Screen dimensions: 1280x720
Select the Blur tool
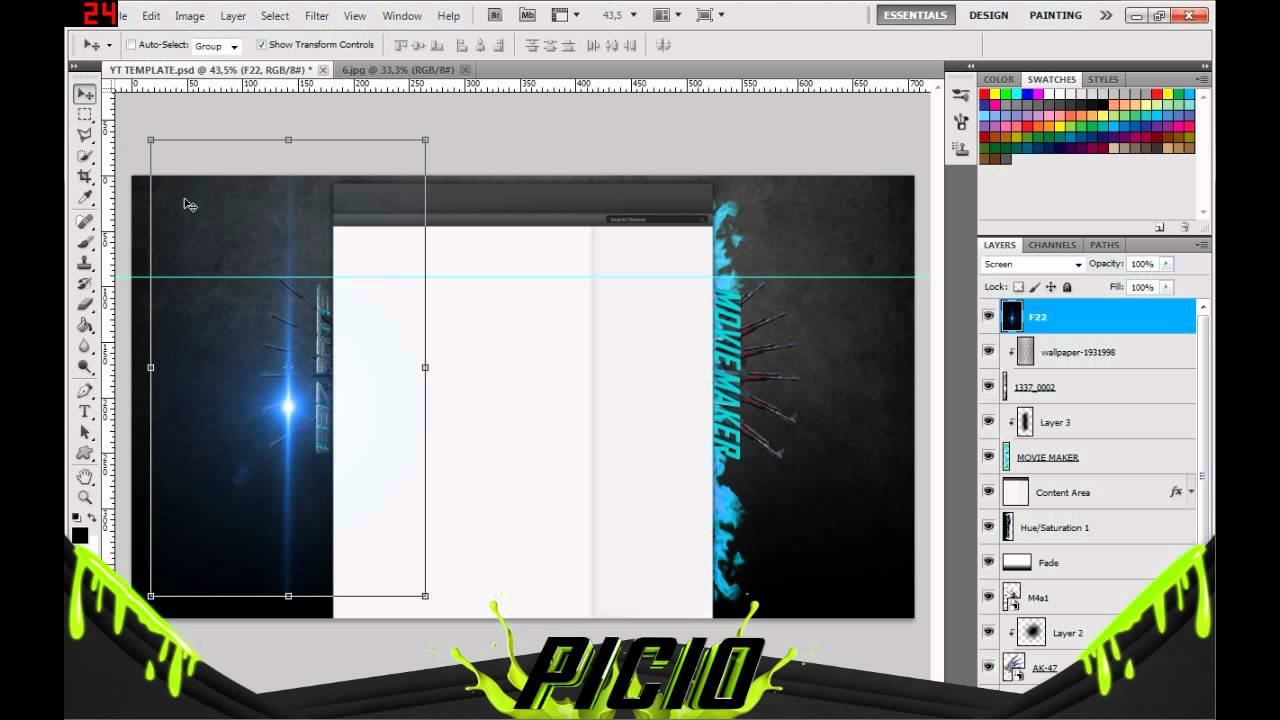[85, 347]
